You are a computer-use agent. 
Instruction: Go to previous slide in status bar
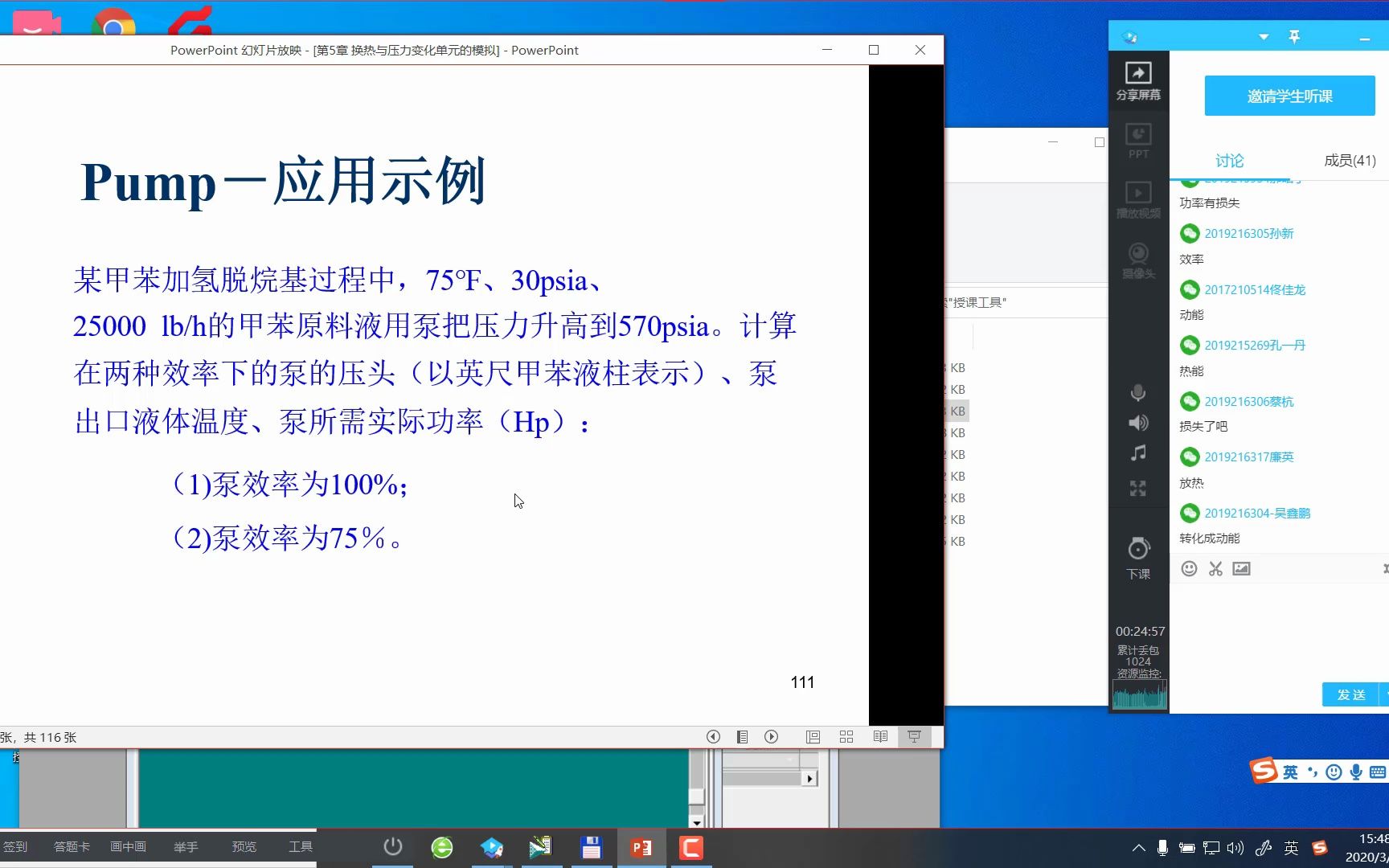tap(713, 737)
